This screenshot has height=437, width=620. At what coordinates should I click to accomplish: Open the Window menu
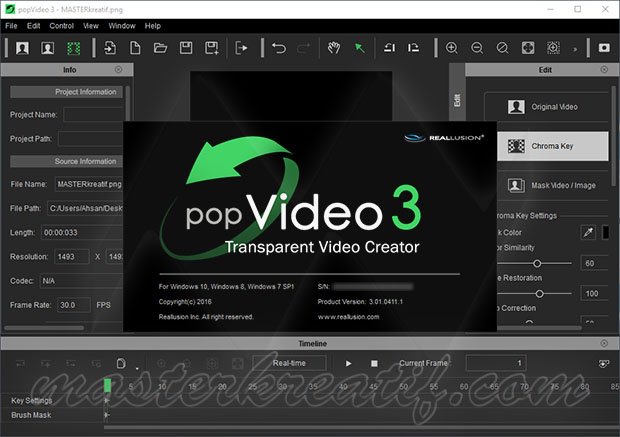pyautogui.click(x=122, y=26)
